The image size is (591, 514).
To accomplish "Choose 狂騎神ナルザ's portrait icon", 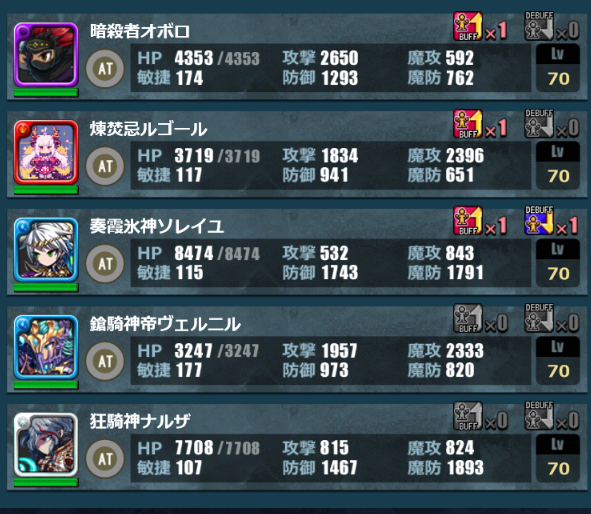I will [46, 445].
